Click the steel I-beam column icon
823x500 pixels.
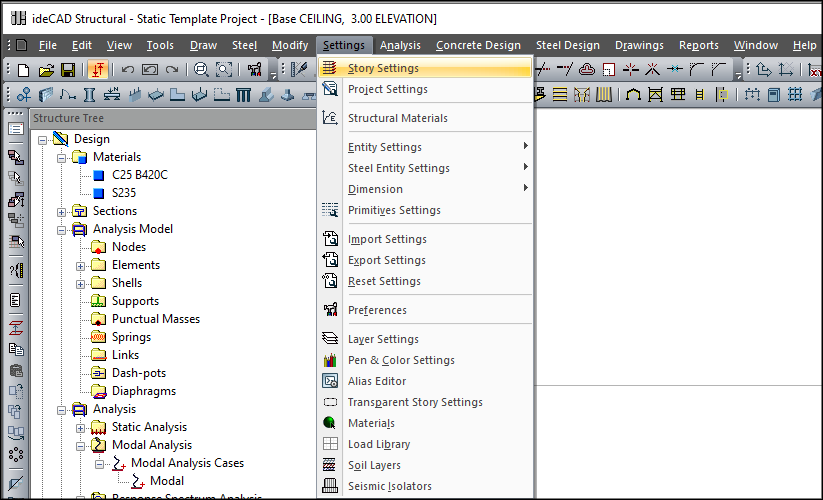click(x=89, y=95)
